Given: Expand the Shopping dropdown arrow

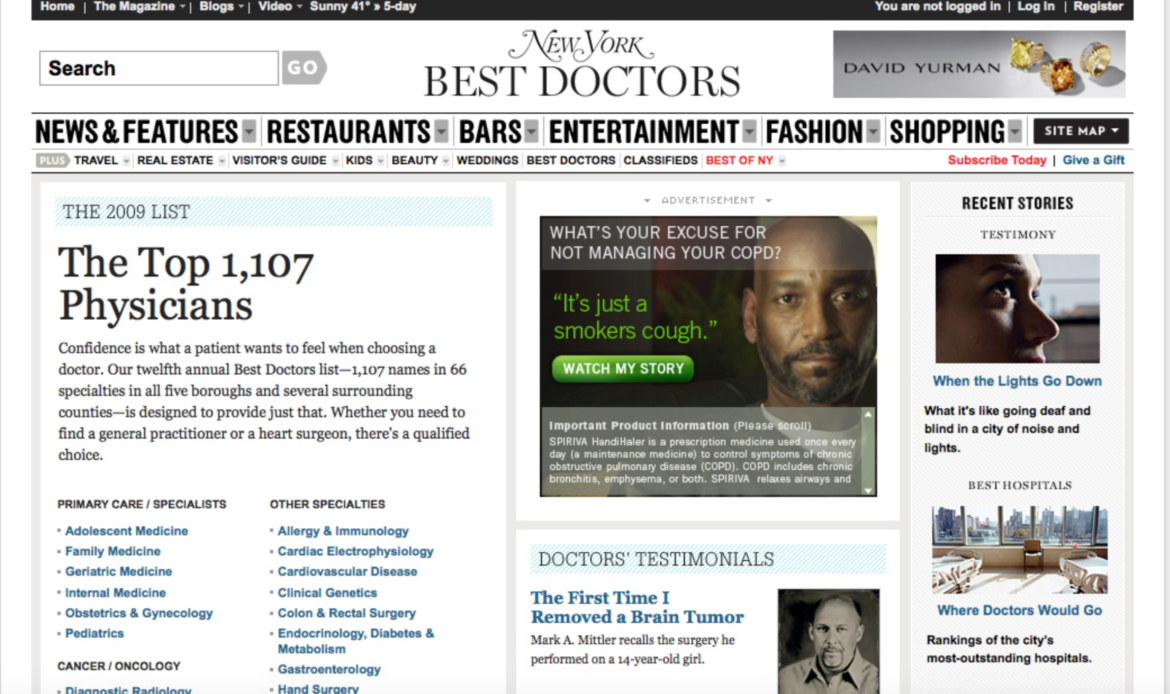Looking at the screenshot, I should (x=1015, y=132).
